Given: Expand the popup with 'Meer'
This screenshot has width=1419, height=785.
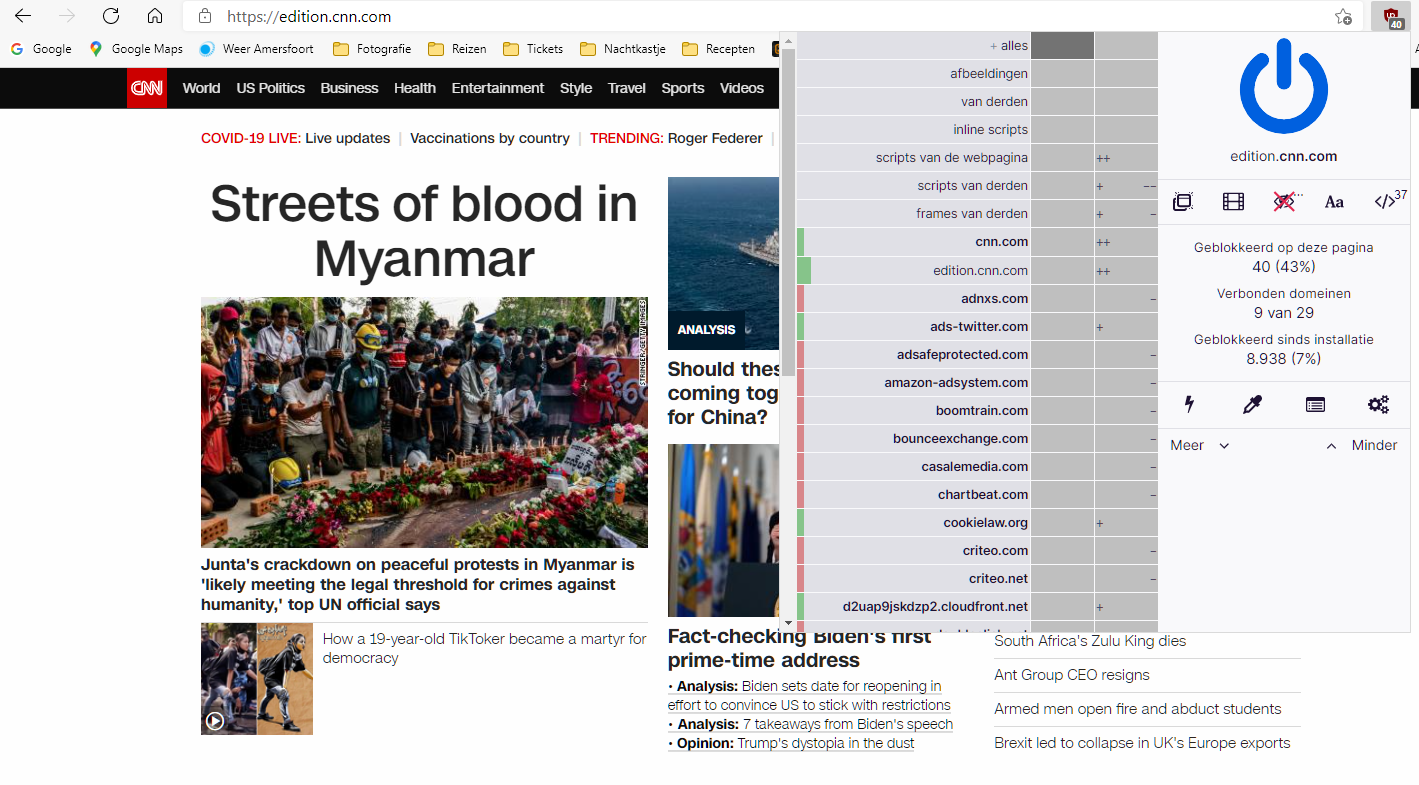Looking at the screenshot, I should 1200,445.
